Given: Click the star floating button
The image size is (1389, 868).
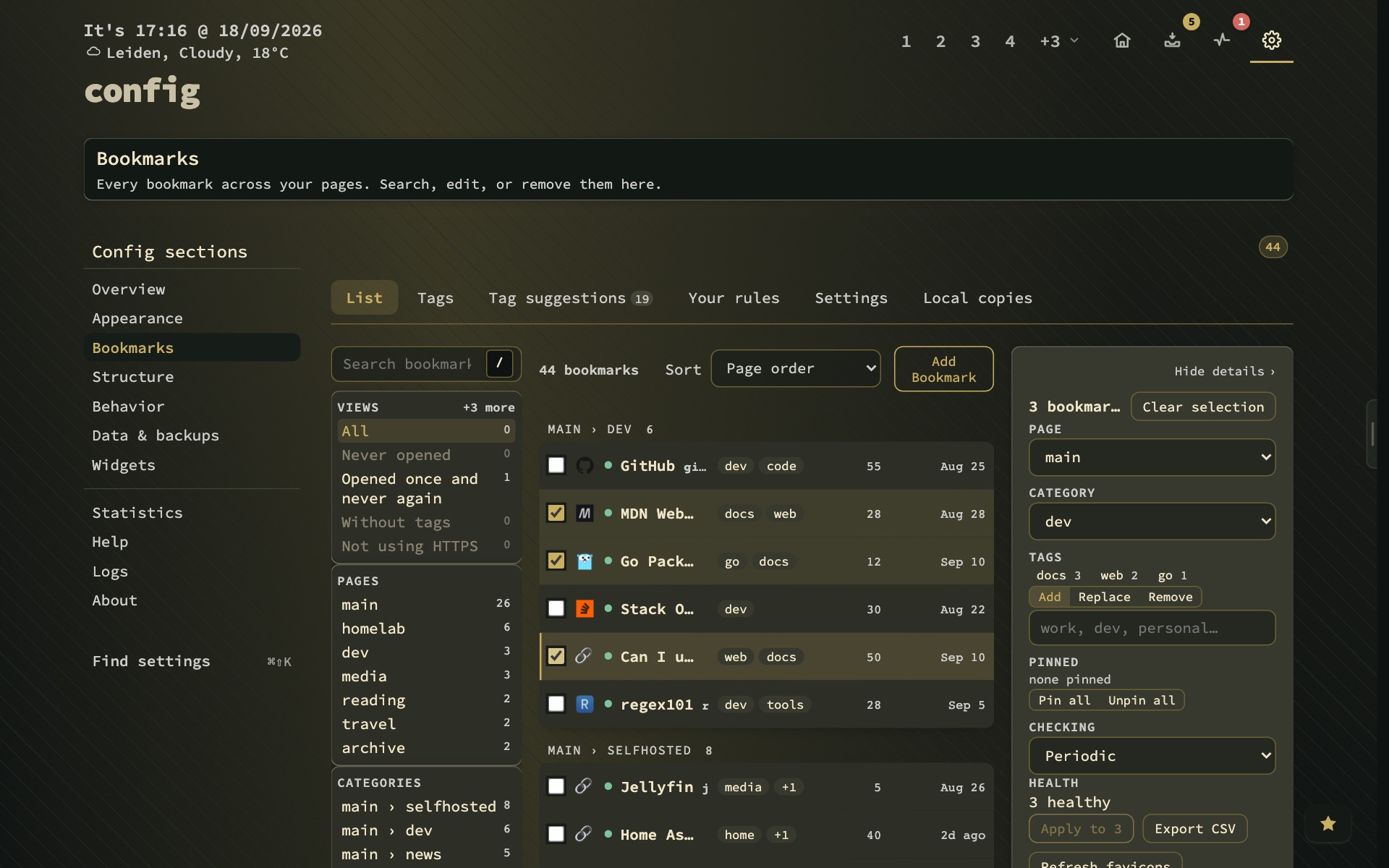Looking at the screenshot, I should (x=1328, y=824).
